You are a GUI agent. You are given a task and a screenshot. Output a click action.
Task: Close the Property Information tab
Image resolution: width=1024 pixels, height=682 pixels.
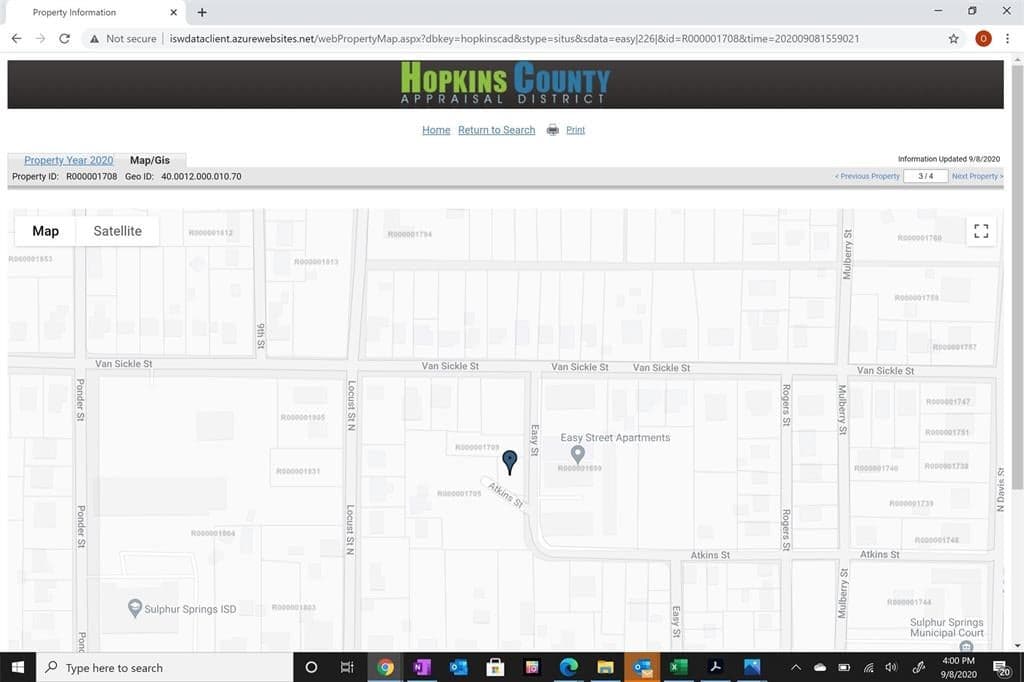pyautogui.click(x=173, y=12)
